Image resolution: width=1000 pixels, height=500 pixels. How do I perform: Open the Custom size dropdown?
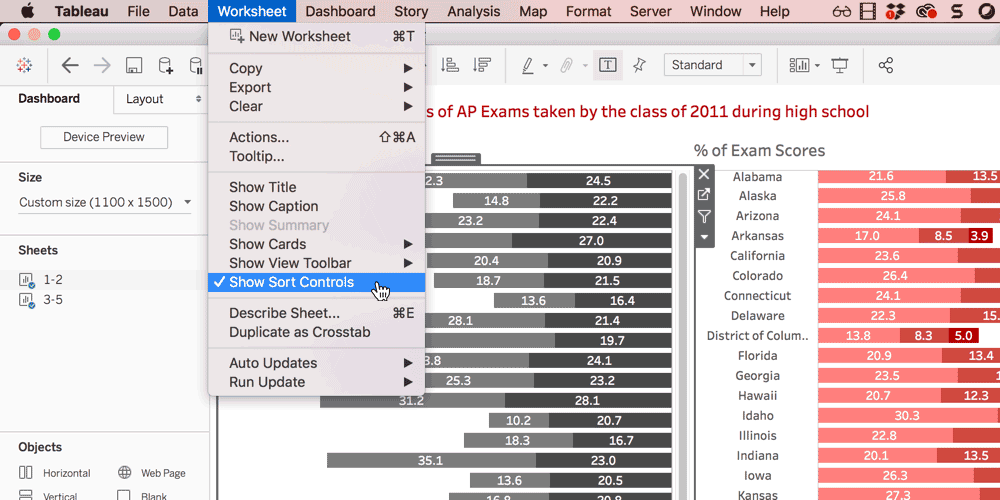pyautogui.click(x=105, y=203)
